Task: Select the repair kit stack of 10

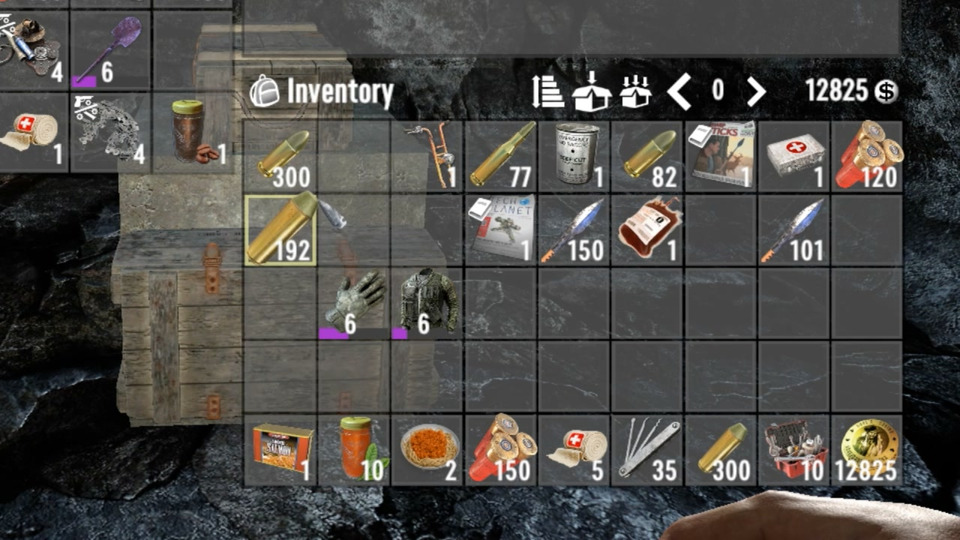Action: (794, 451)
